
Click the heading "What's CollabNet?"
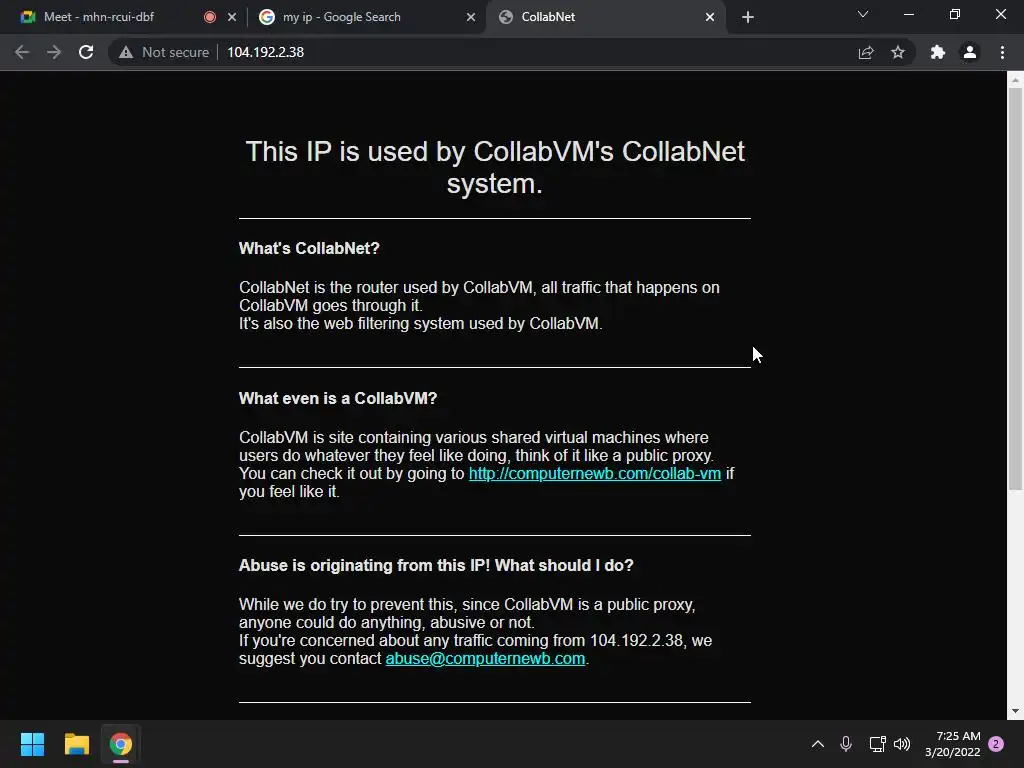point(309,248)
